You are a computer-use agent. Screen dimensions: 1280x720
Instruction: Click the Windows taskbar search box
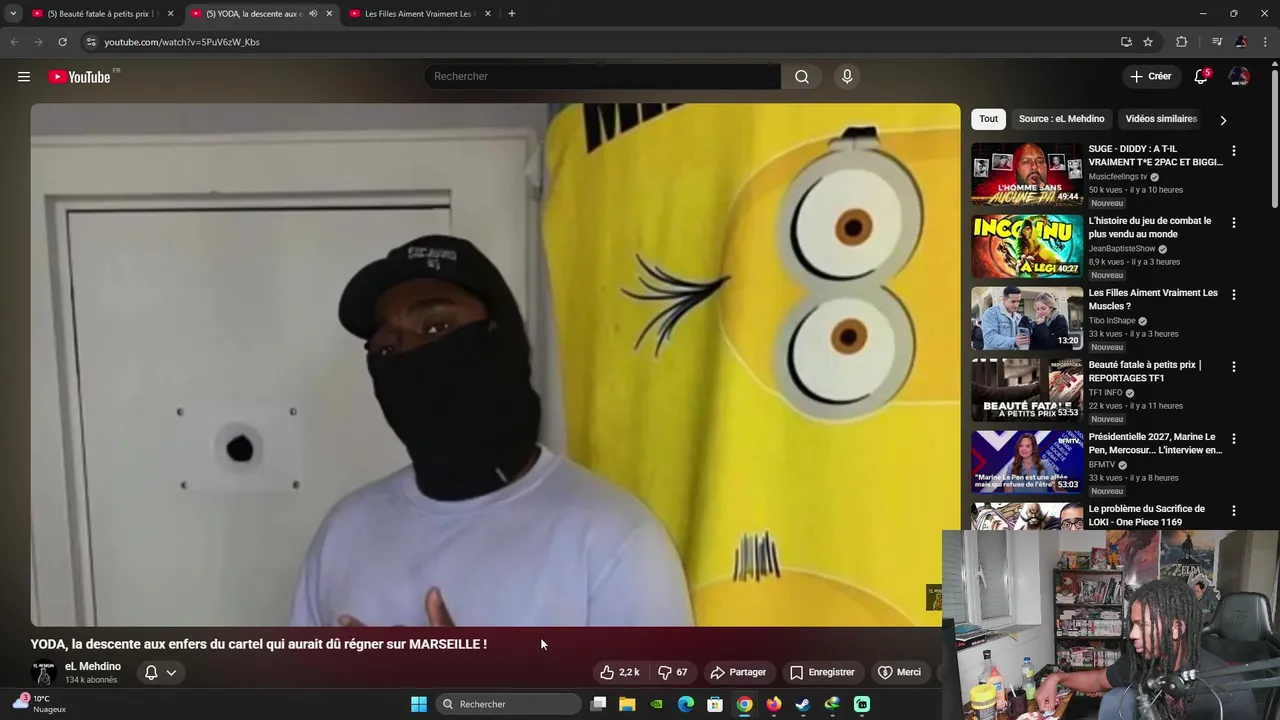coord(508,704)
